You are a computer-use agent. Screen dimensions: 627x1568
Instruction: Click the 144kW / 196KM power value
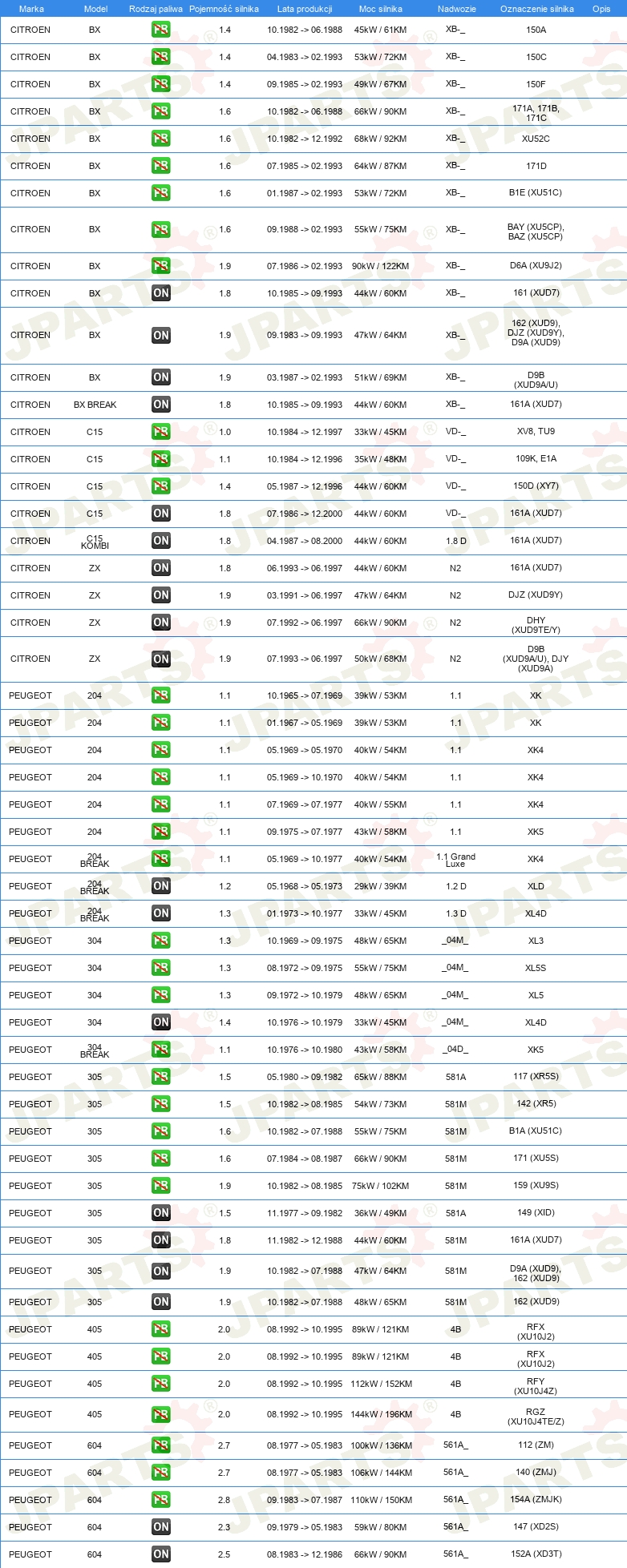point(381,1414)
